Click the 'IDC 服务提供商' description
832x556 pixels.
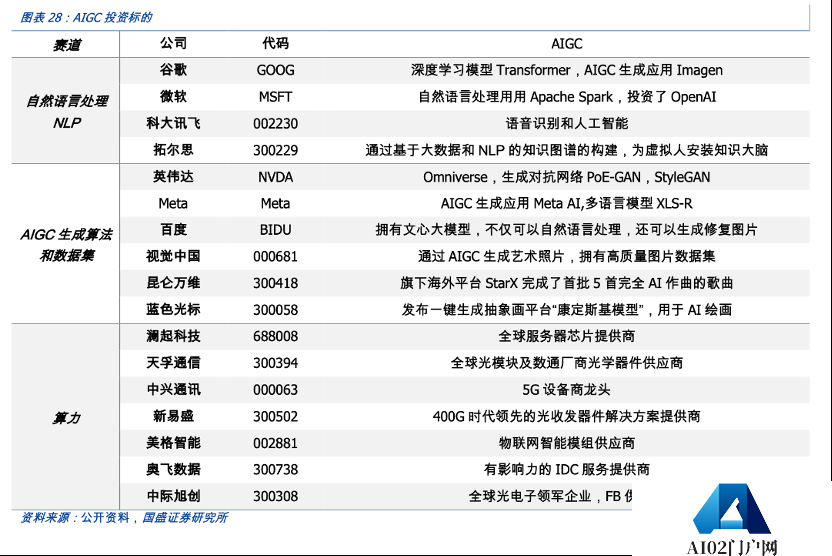point(566,470)
